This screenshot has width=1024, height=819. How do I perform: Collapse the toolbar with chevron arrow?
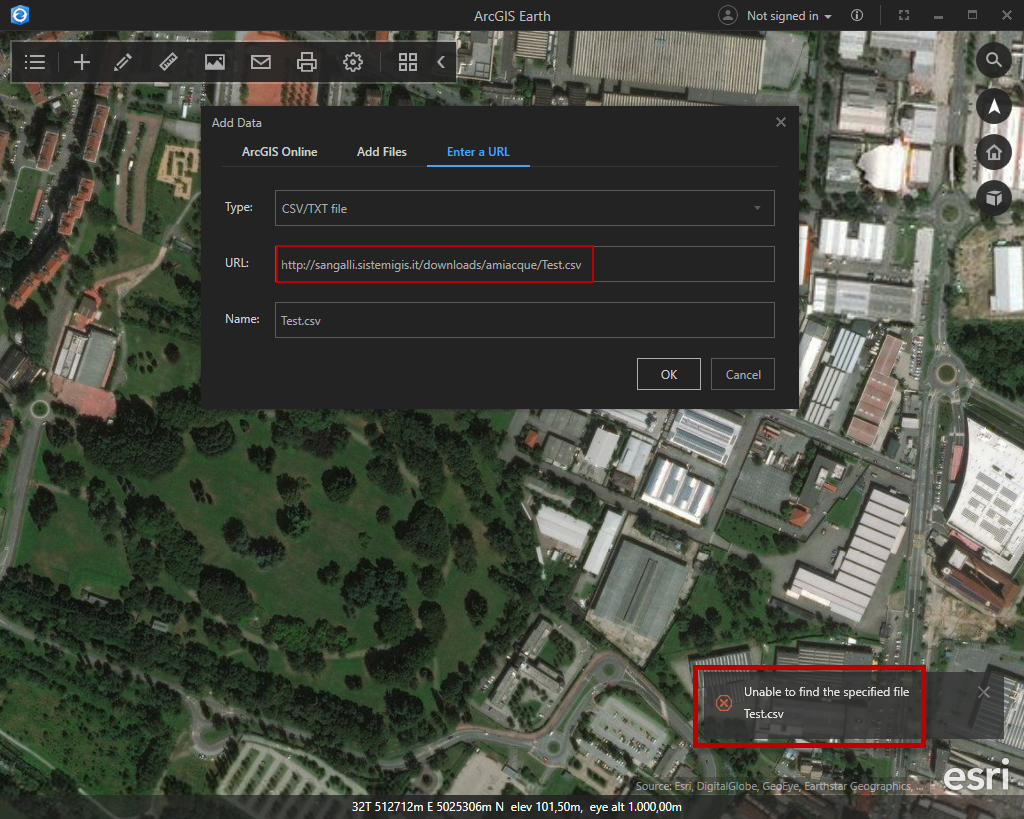441,62
